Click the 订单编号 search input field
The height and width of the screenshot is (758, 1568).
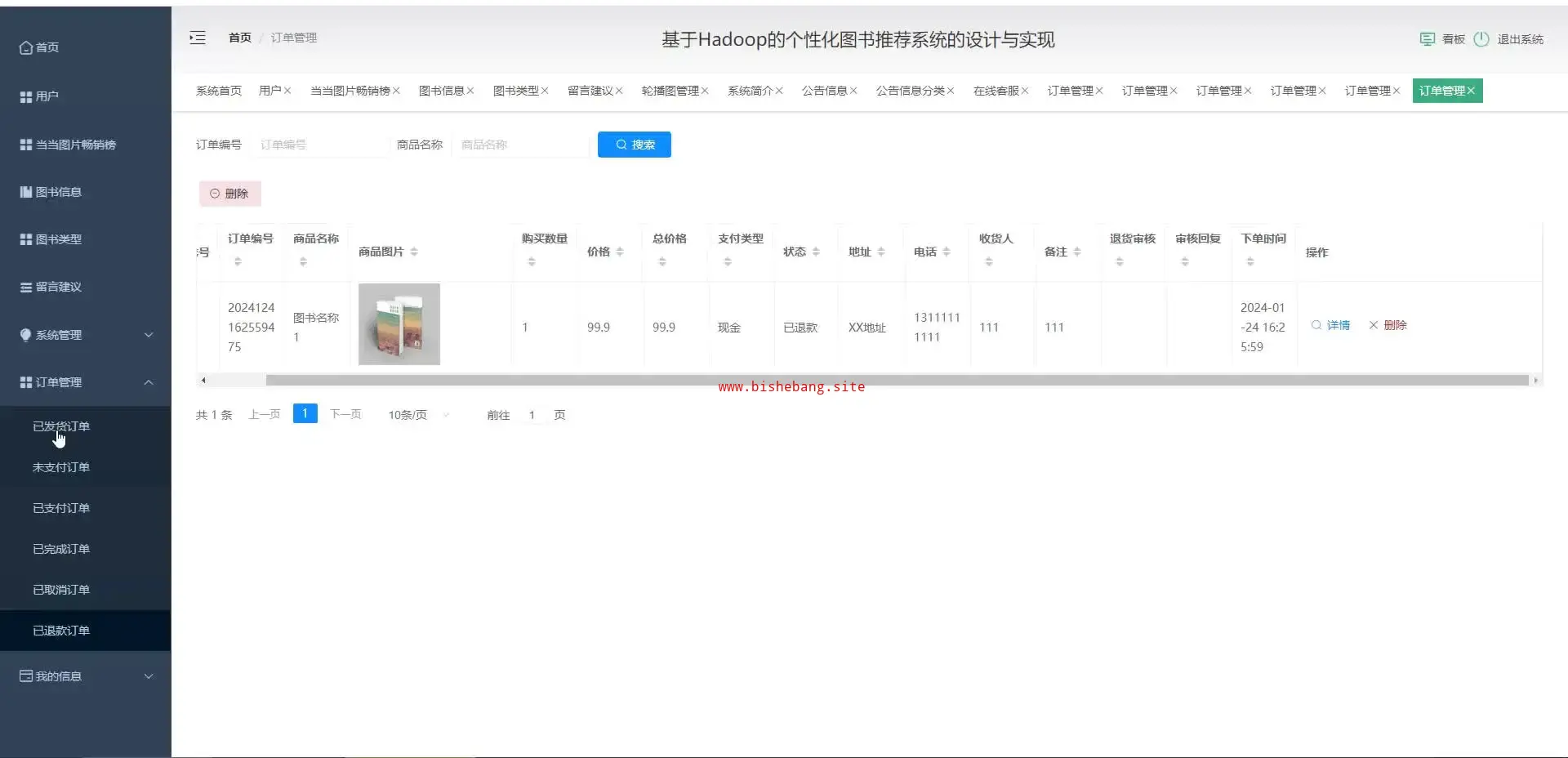click(320, 145)
